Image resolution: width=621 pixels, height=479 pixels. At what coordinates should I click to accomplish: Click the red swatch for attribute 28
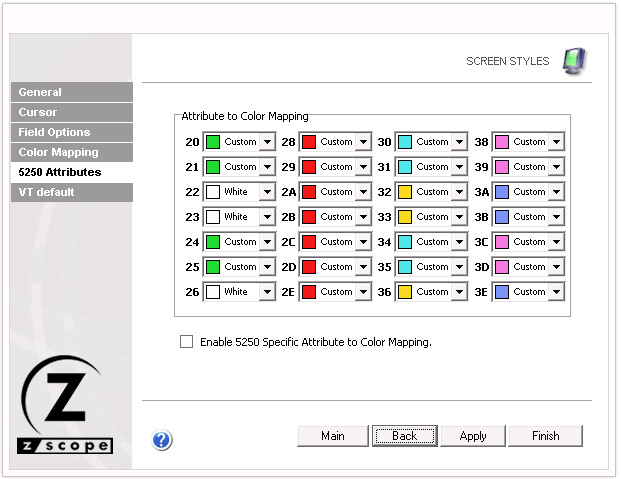309,142
